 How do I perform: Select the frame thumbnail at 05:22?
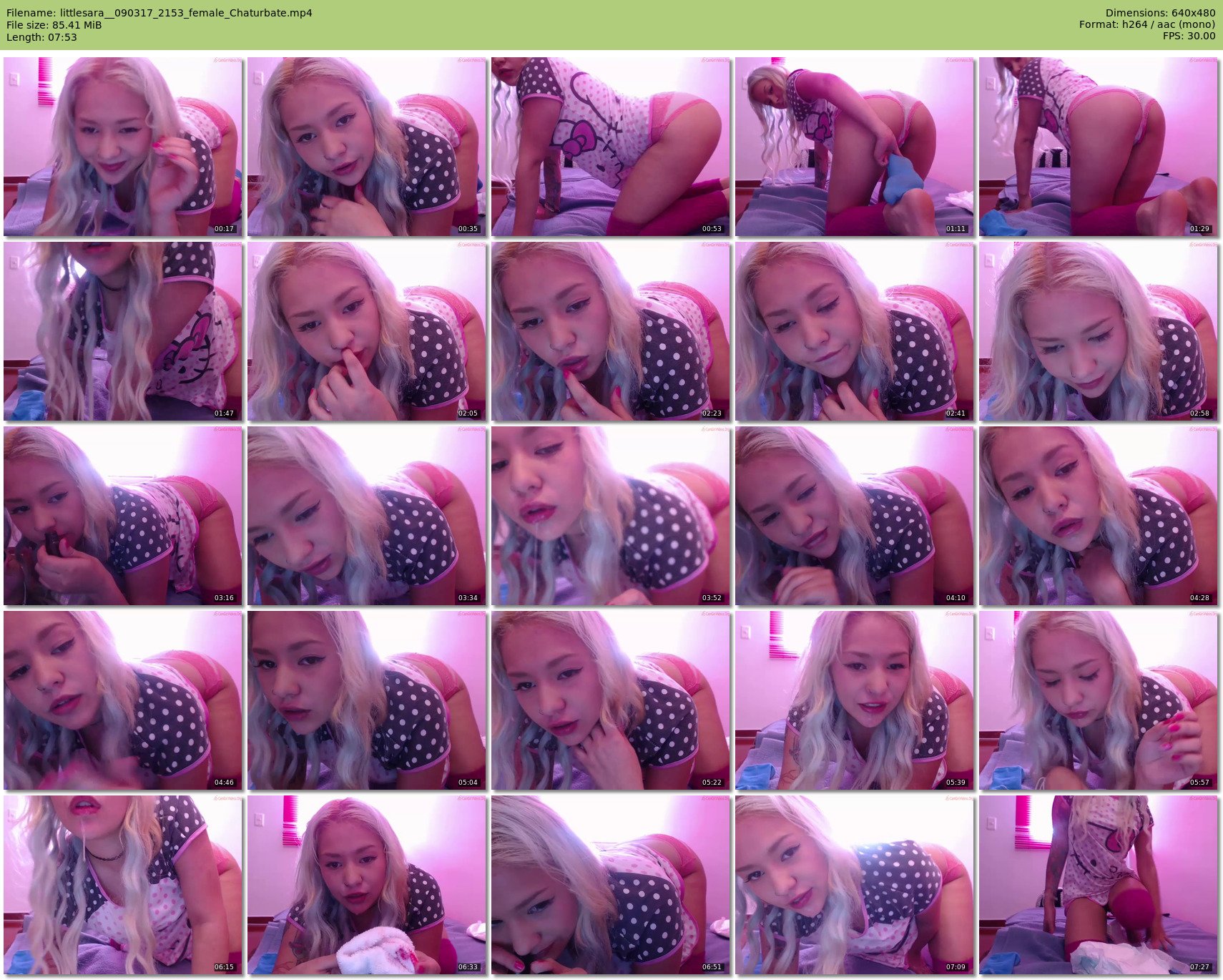pyautogui.click(x=611, y=700)
